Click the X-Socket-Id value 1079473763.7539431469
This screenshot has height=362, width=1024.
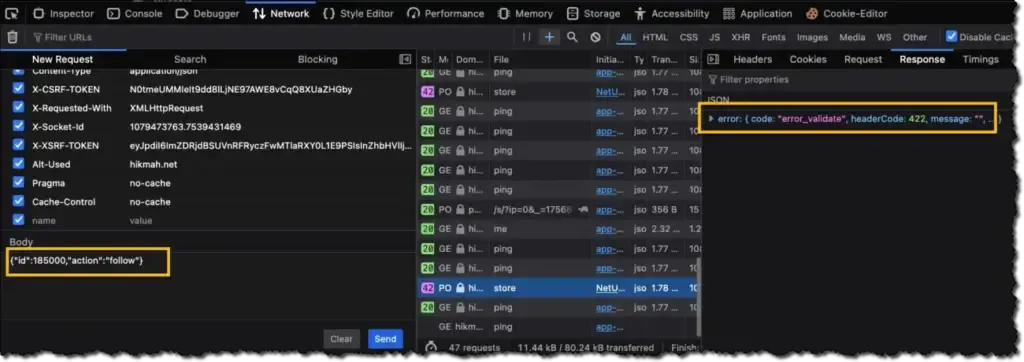click(185, 127)
